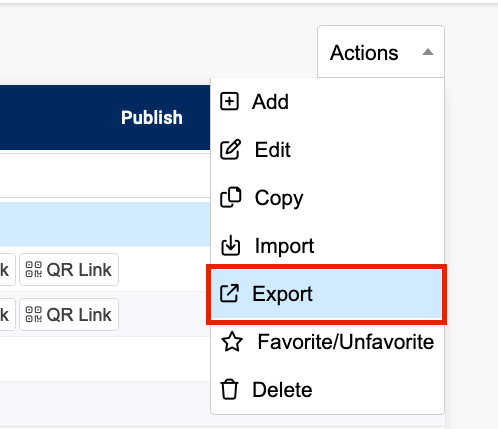Click the star Favorite icon
Viewport: 498px width, 429px height.
click(232, 342)
